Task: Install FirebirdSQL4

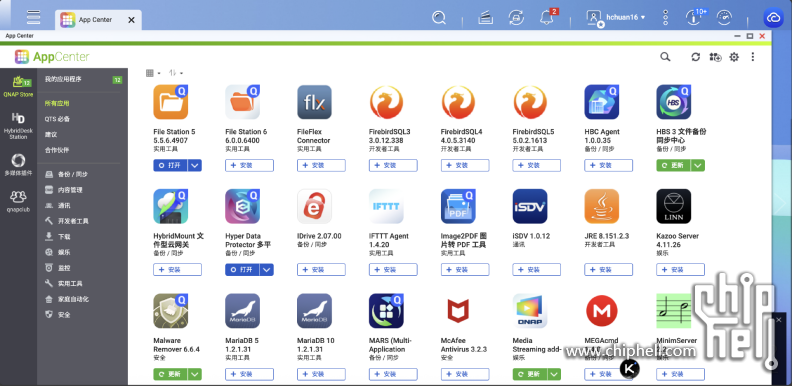Action: [465, 165]
